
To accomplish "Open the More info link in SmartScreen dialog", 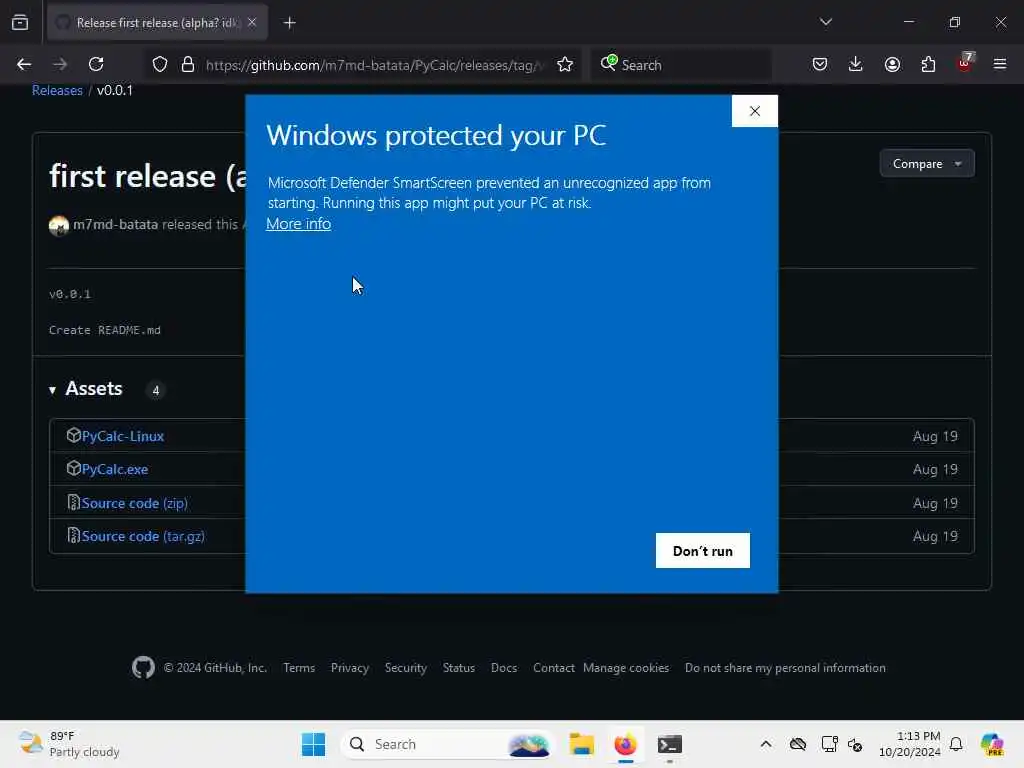I will [x=298, y=223].
